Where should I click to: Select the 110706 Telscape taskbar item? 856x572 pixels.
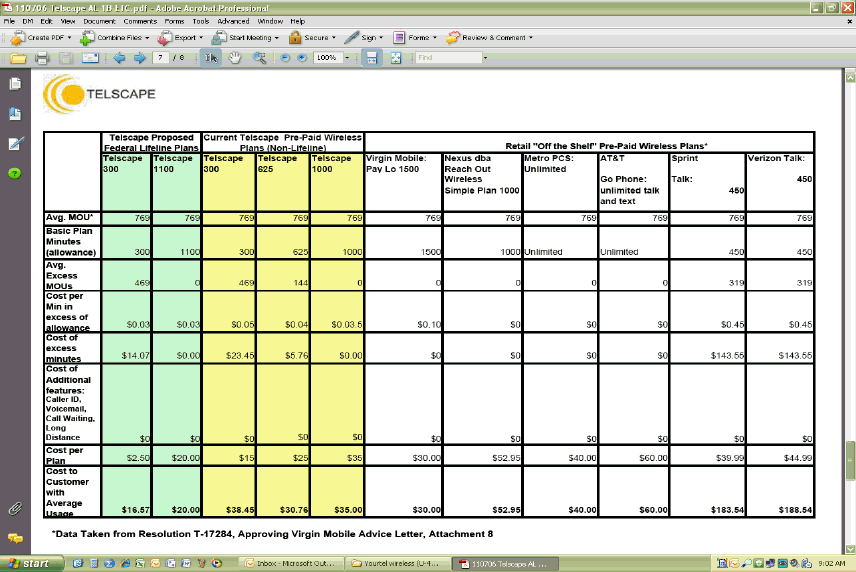coord(508,563)
